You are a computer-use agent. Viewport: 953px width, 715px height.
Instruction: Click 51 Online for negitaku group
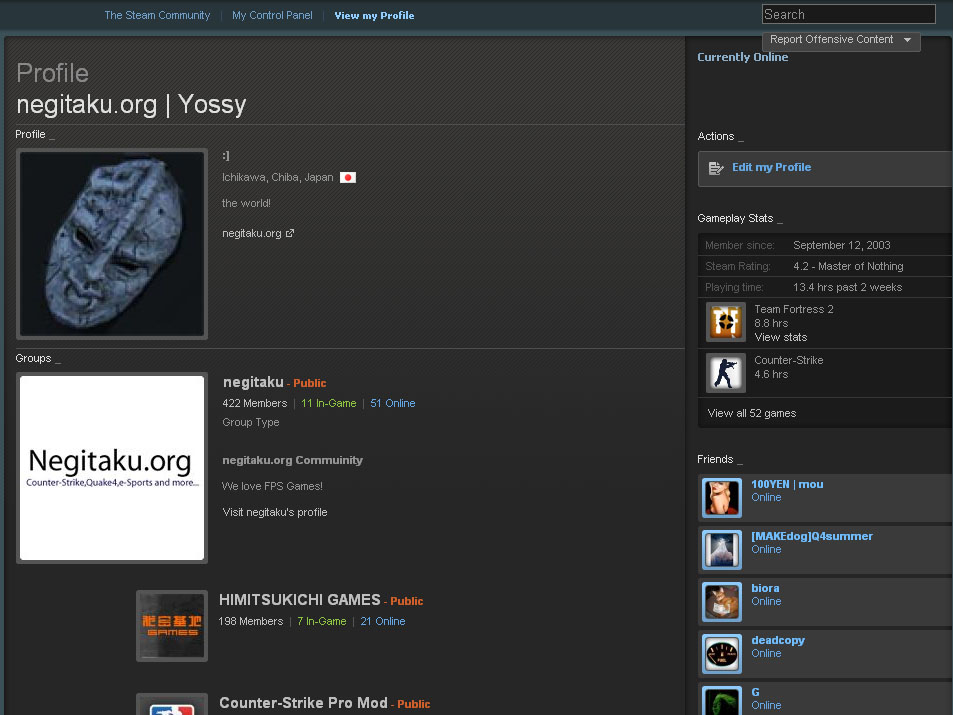[393, 403]
